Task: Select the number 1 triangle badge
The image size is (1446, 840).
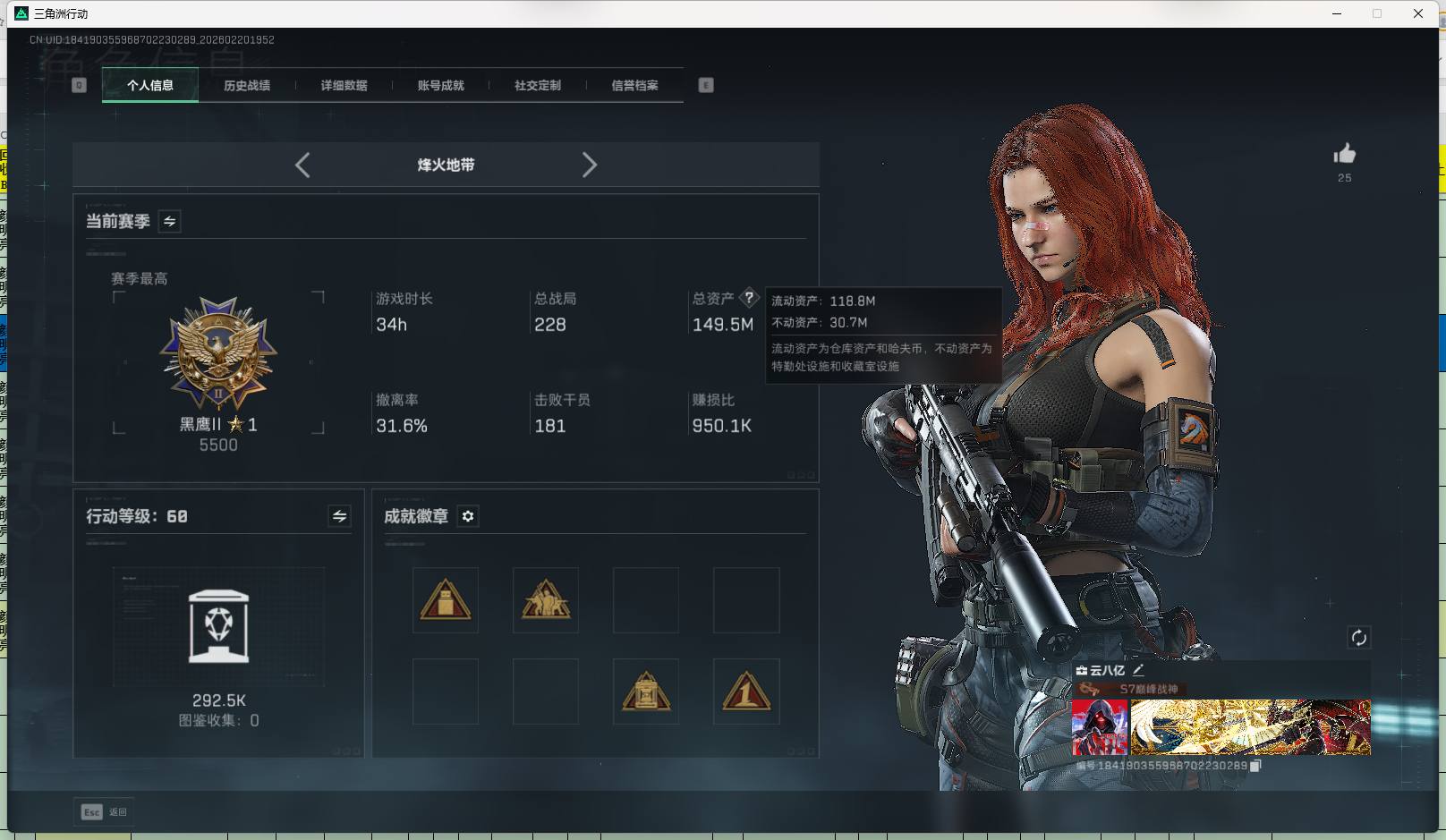Action: coord(746,692)
